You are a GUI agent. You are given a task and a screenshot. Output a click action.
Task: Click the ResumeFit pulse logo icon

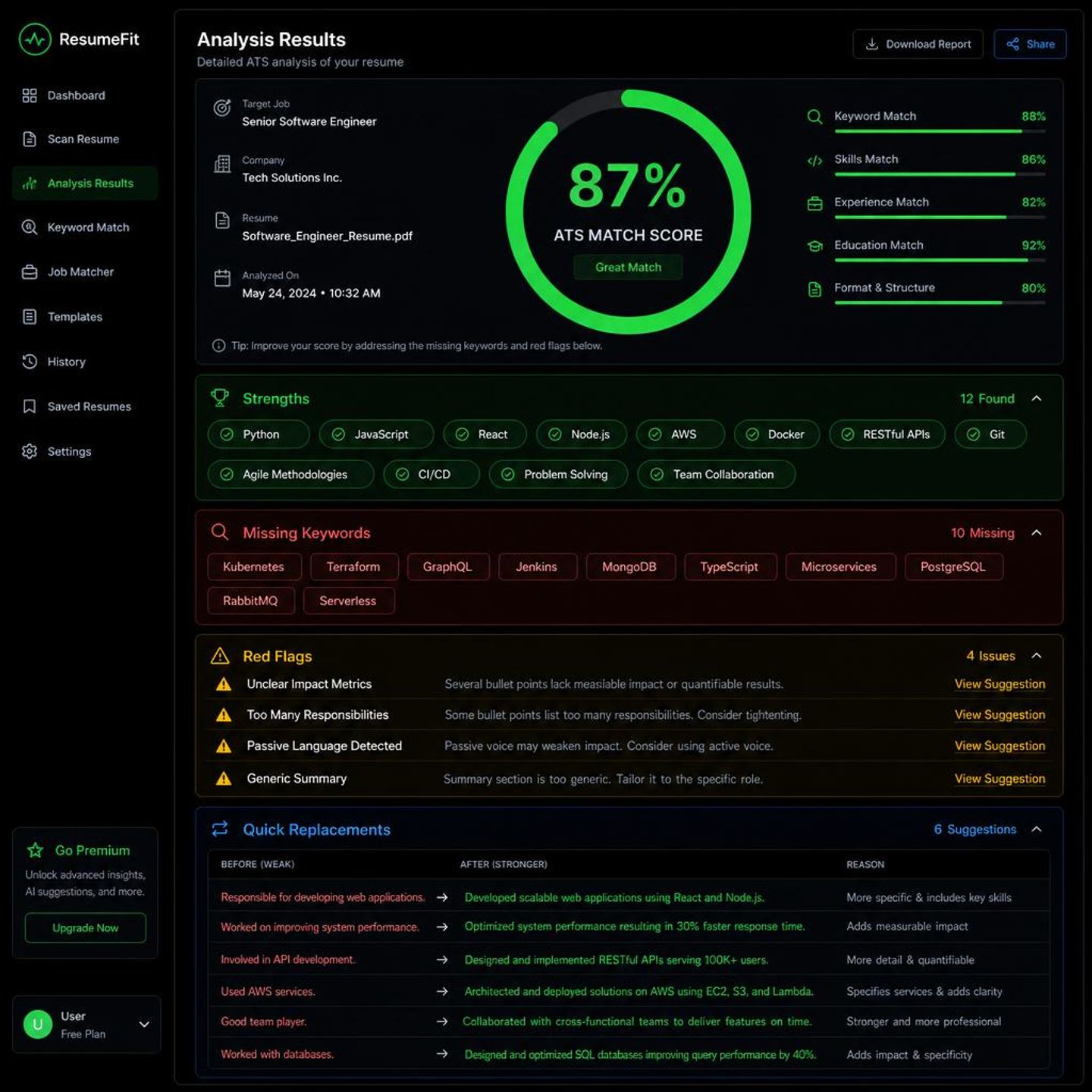[x=35, y=39]
